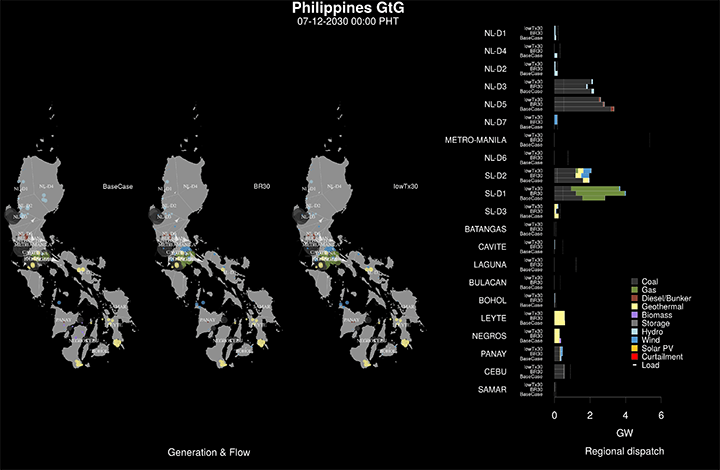Select the 'BaseCase' map label

118,186
